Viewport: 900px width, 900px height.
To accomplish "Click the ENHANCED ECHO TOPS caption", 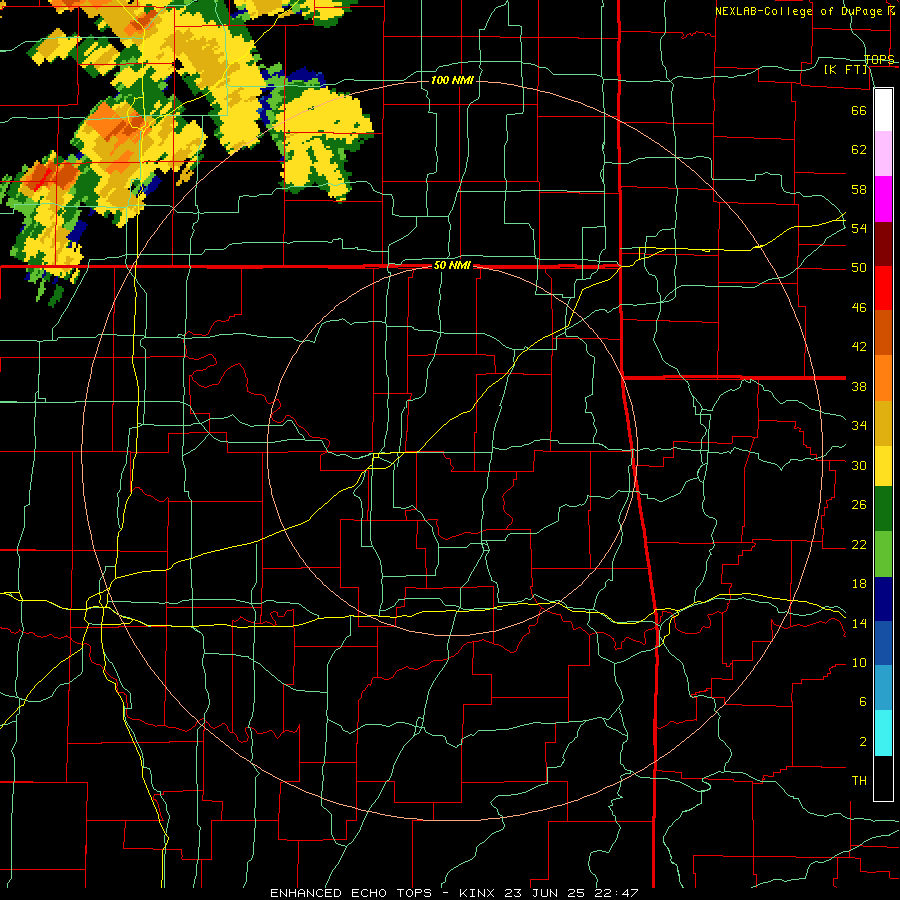I will tap(354, 893).
